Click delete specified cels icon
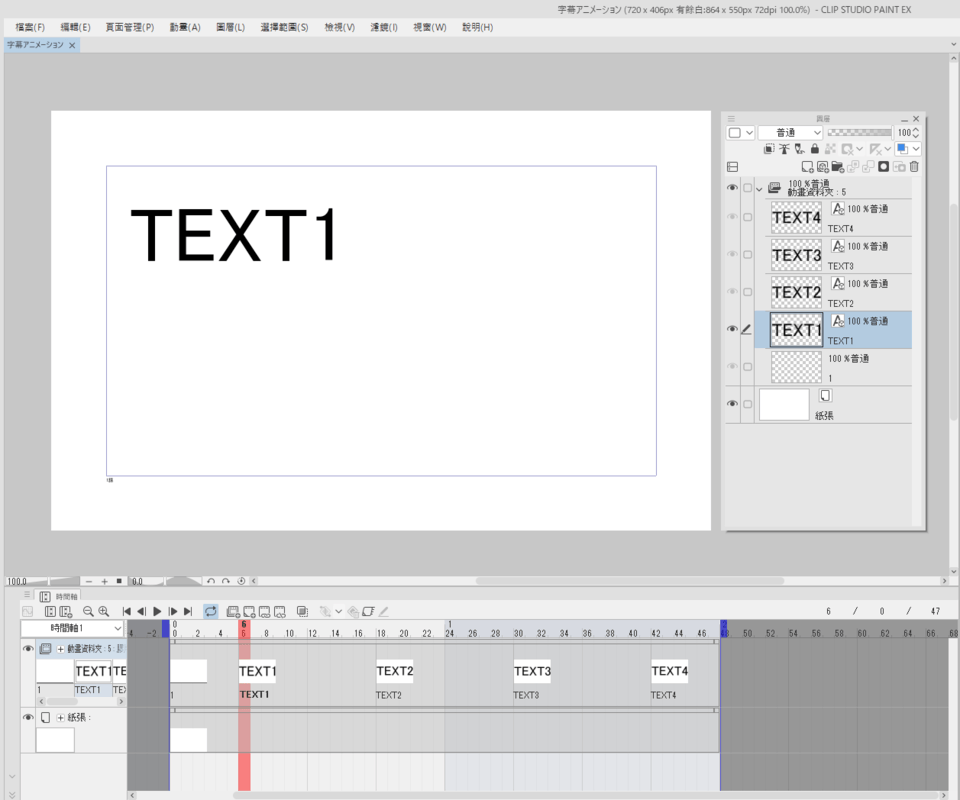 (x=280, y=611)
